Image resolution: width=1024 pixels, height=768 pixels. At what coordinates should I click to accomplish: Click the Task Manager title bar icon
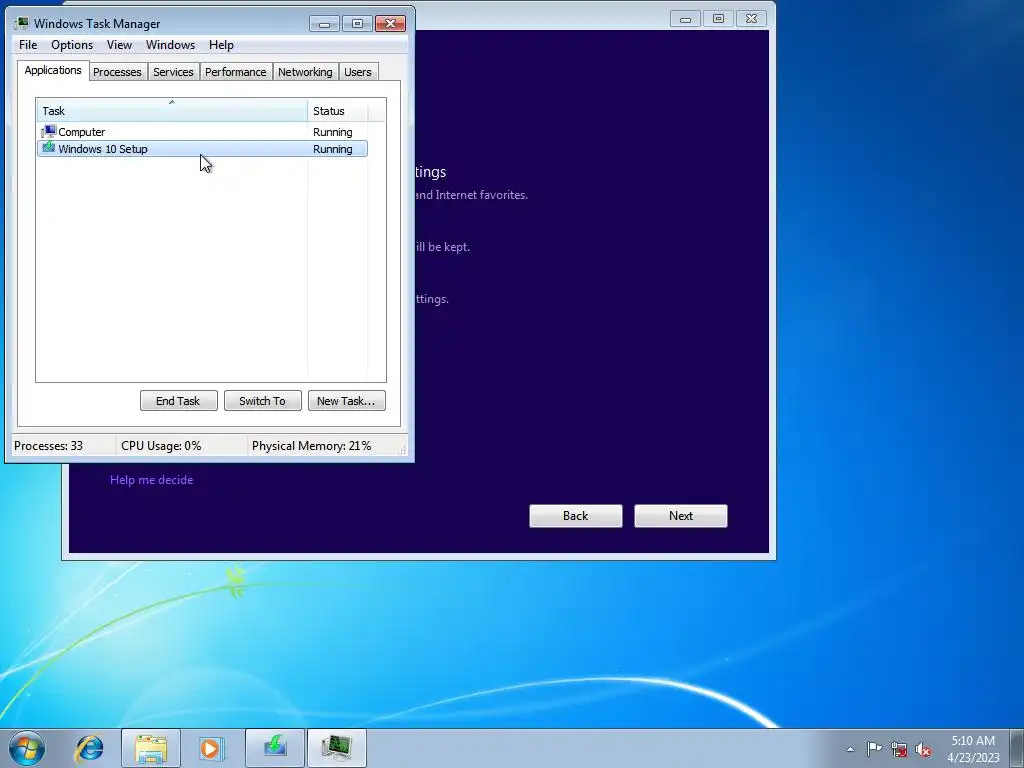(x=22, y=24)
